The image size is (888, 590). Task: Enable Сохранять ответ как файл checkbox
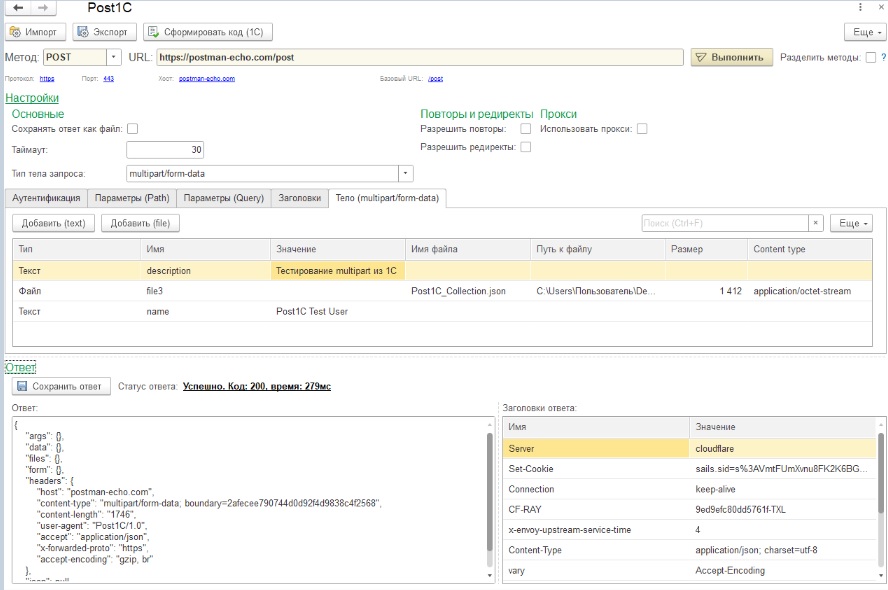(132, 129)
